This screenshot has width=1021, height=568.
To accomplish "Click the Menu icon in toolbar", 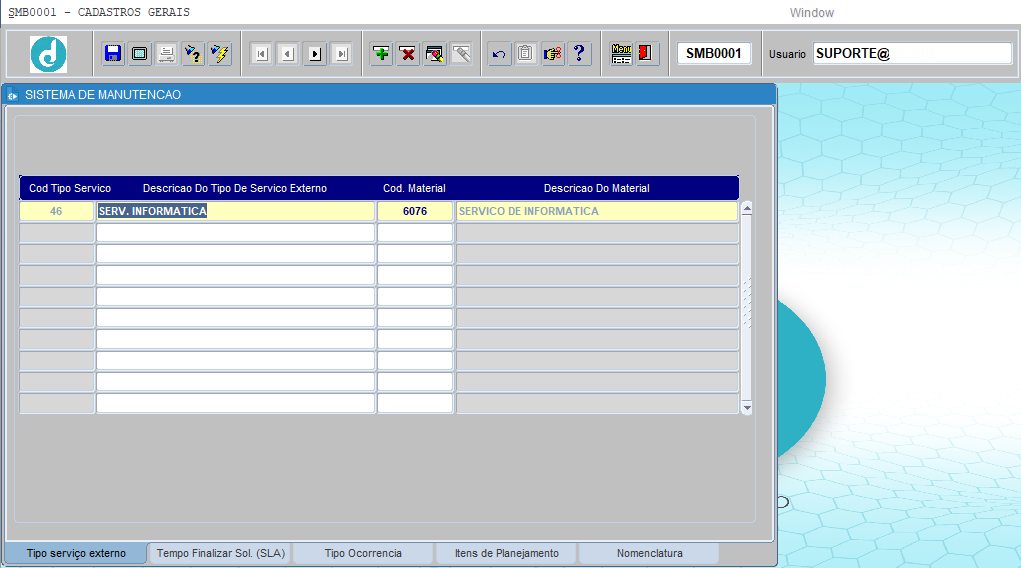I will tap(621, 54).
